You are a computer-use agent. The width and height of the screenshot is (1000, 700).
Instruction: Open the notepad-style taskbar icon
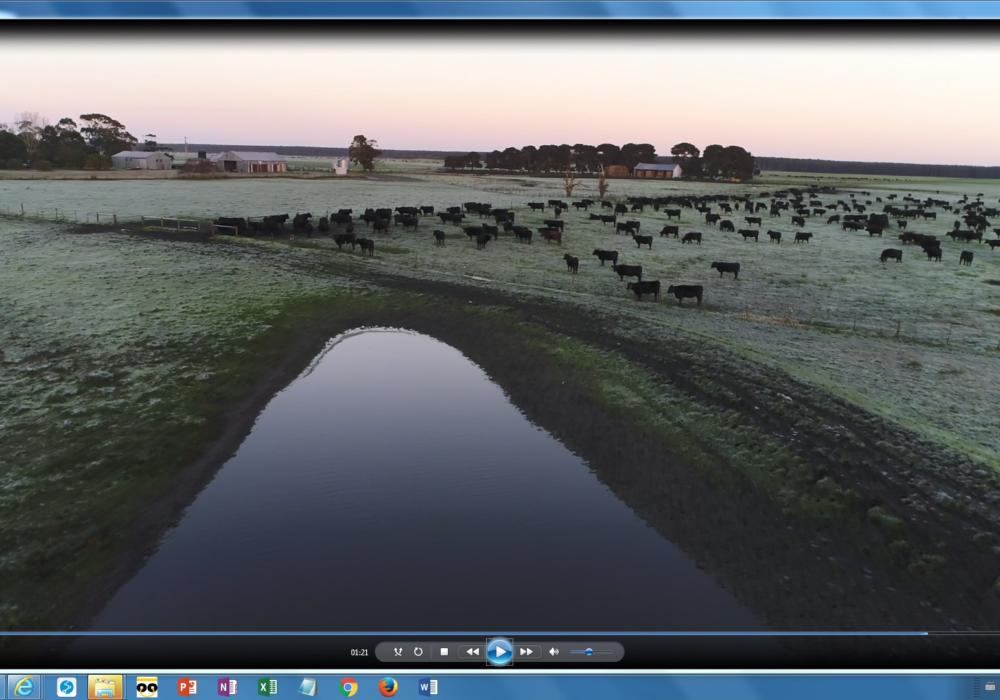[307, 687]
